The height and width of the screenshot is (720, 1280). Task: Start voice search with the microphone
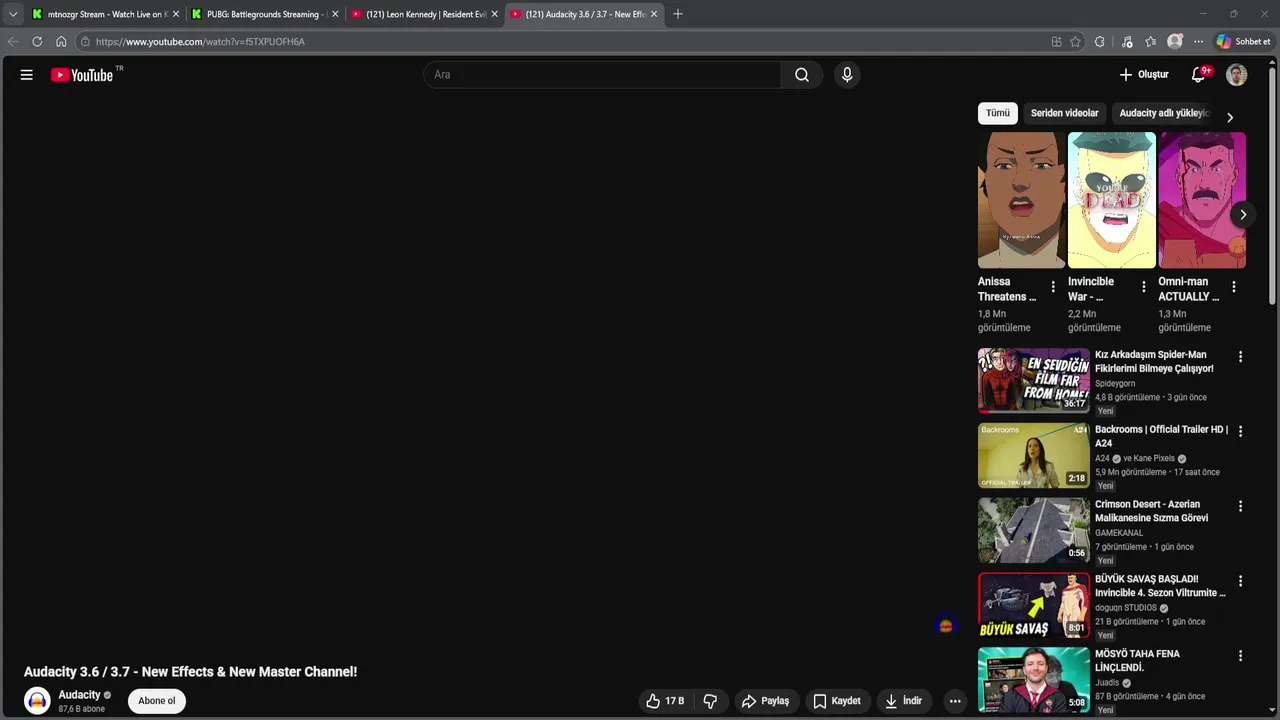pos(847,75)
